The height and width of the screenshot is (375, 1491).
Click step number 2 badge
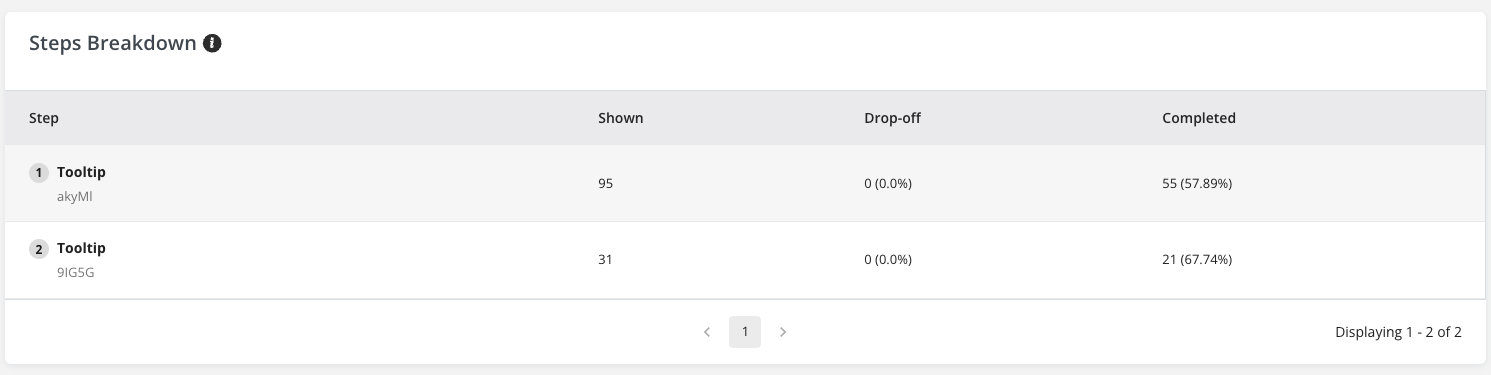[39, 249]
